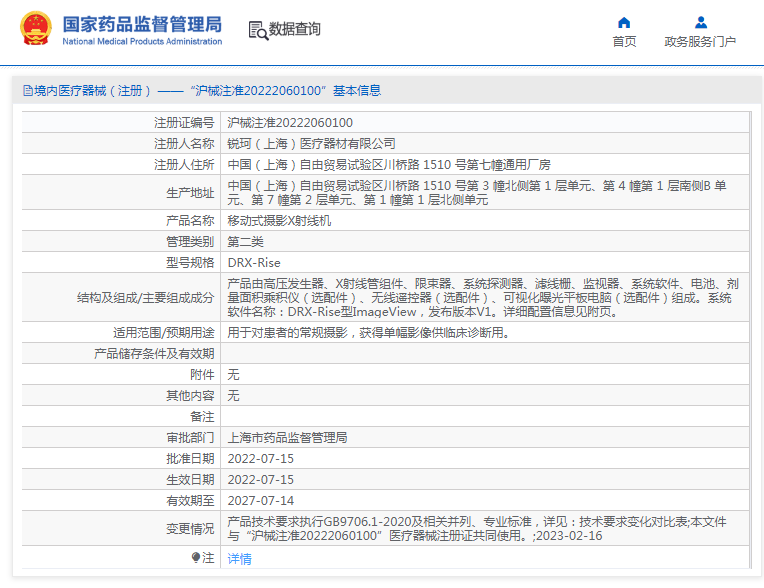764x588 pixels.
Task: Click expiry date 2027-07-14
Action: point(261,501)
